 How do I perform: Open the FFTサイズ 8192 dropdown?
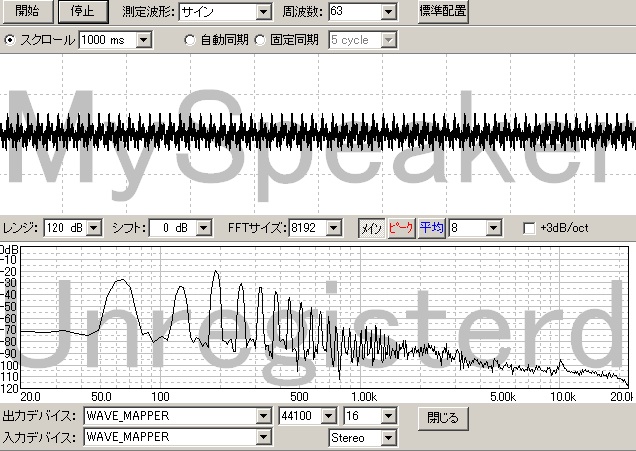point(333,228)
